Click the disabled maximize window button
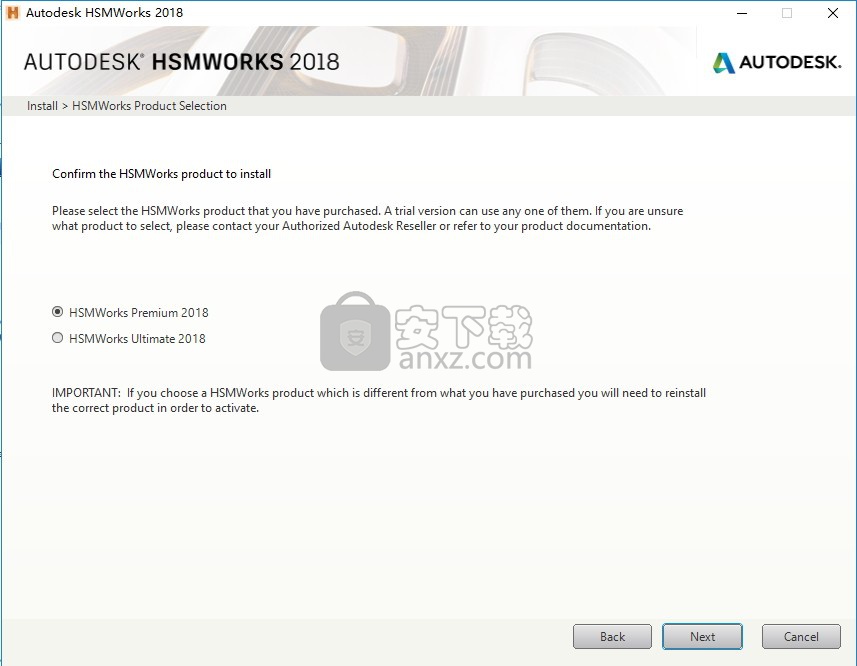Image resolution: width=857 pixels, height=666 pixels. [787, 13]
